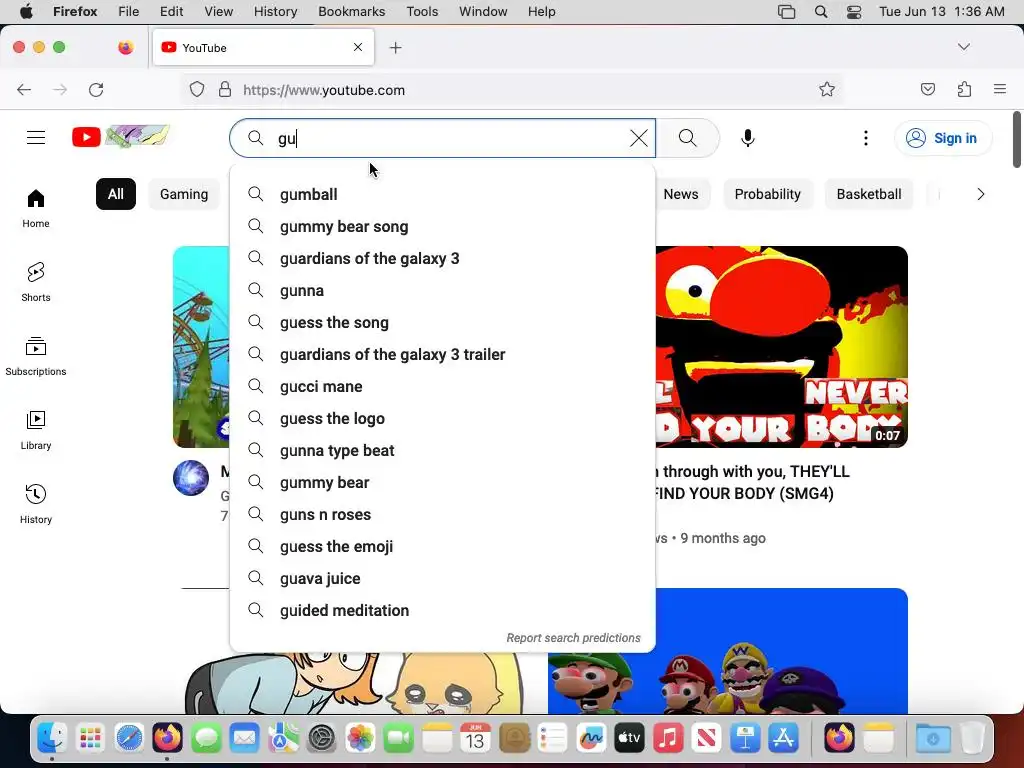
Task: Submit search with the magnifier button
Action: point(688,138)
